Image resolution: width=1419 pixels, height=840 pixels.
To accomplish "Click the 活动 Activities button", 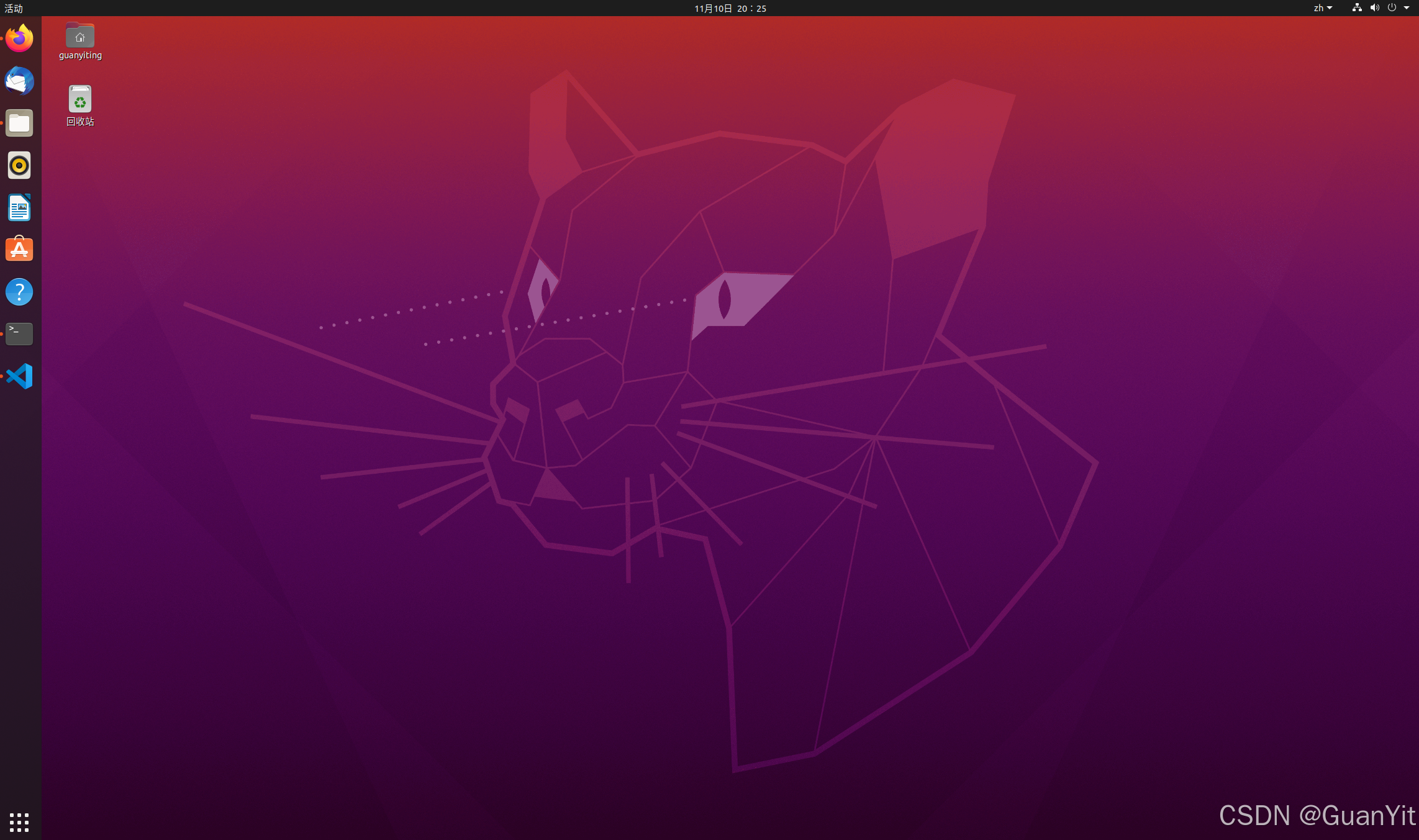I will [14, 8].
